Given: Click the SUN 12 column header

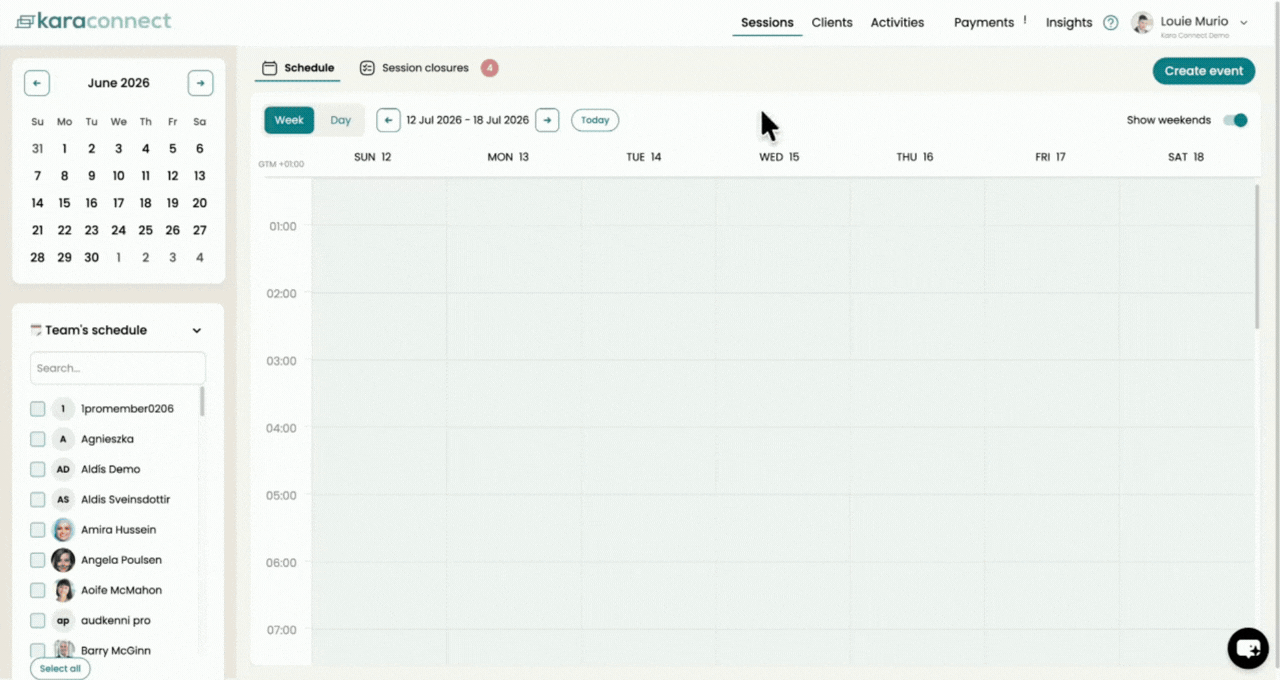Looking at the screenshot, I should [373, 157].
